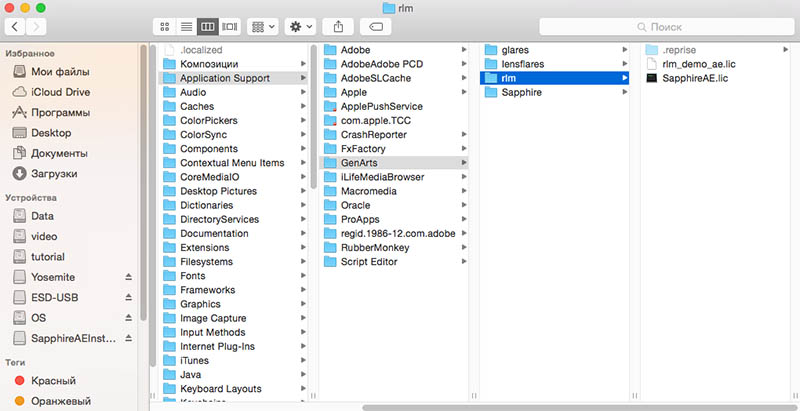Open the arrange items dropdown

point(263,27)
